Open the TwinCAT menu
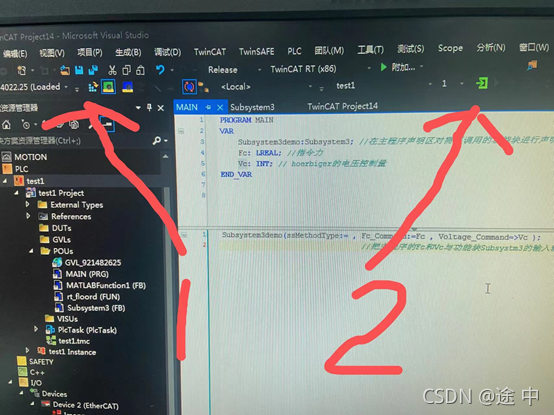 (x=210, y=52)
